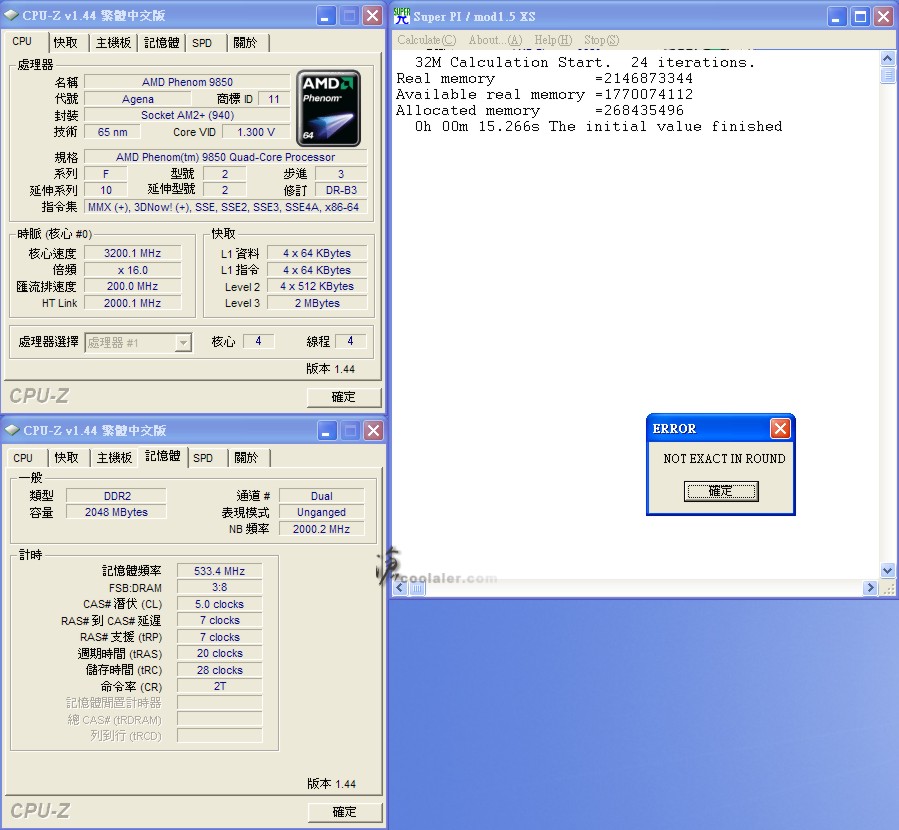Click the Level 2 cache value '4 x 512 KBytes'
Screen dimensions: 899x830
[317, 287]
